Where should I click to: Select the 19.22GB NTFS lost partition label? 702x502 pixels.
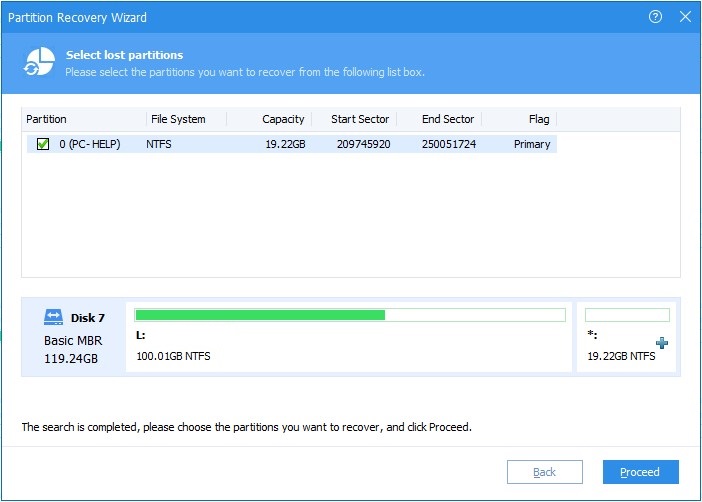(x=621, y=356)
